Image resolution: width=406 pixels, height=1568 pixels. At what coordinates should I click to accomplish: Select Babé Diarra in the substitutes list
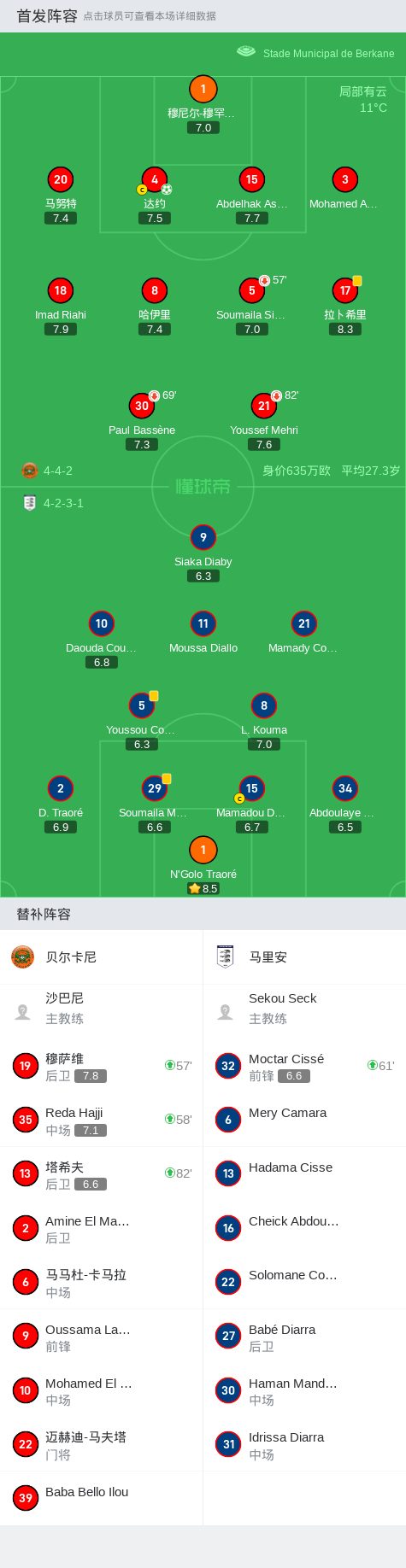[x=304, y=1337]
